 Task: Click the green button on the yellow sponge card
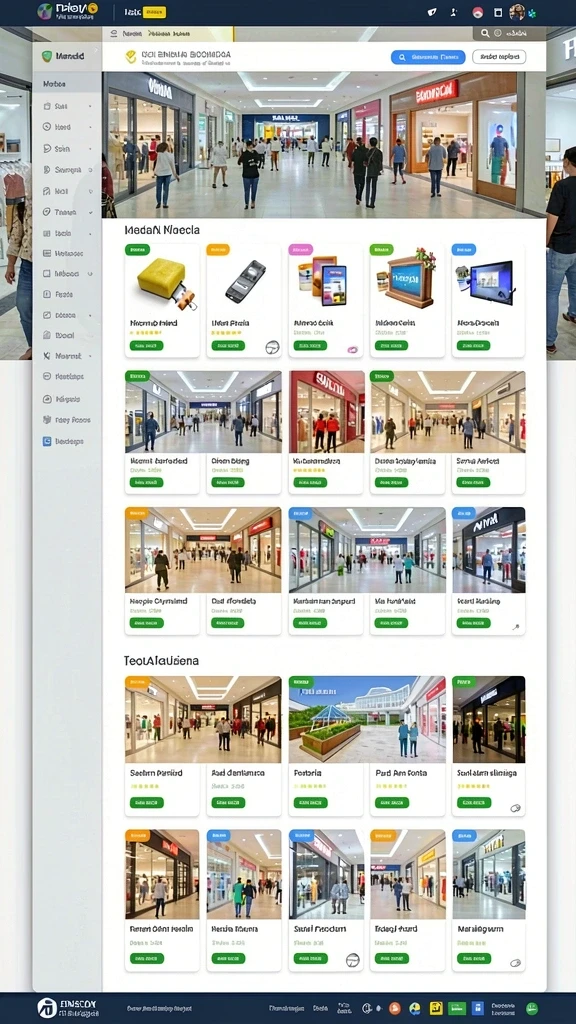click(x=146, y=345)
